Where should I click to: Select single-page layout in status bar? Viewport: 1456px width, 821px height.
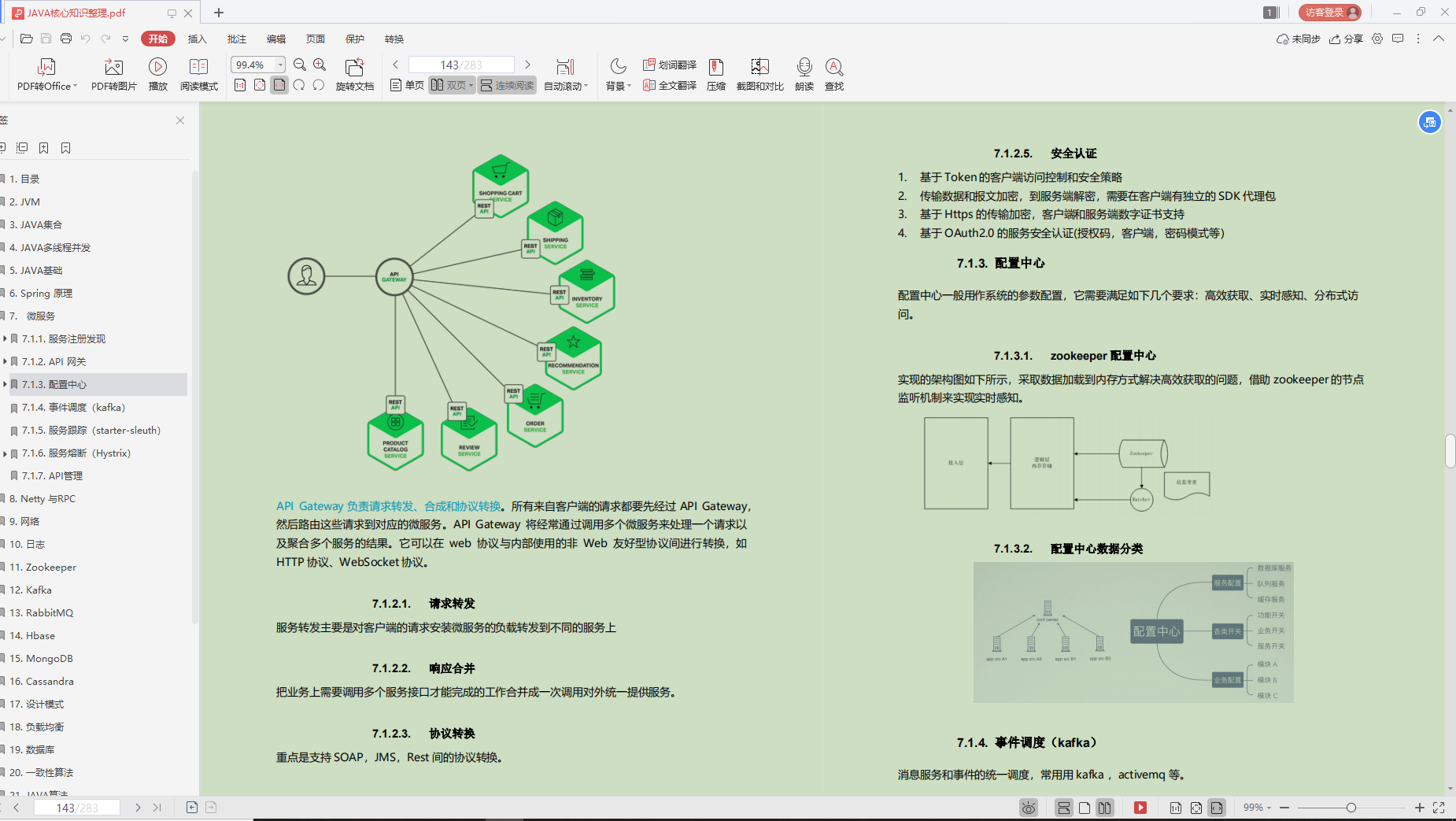(1085, 808)
